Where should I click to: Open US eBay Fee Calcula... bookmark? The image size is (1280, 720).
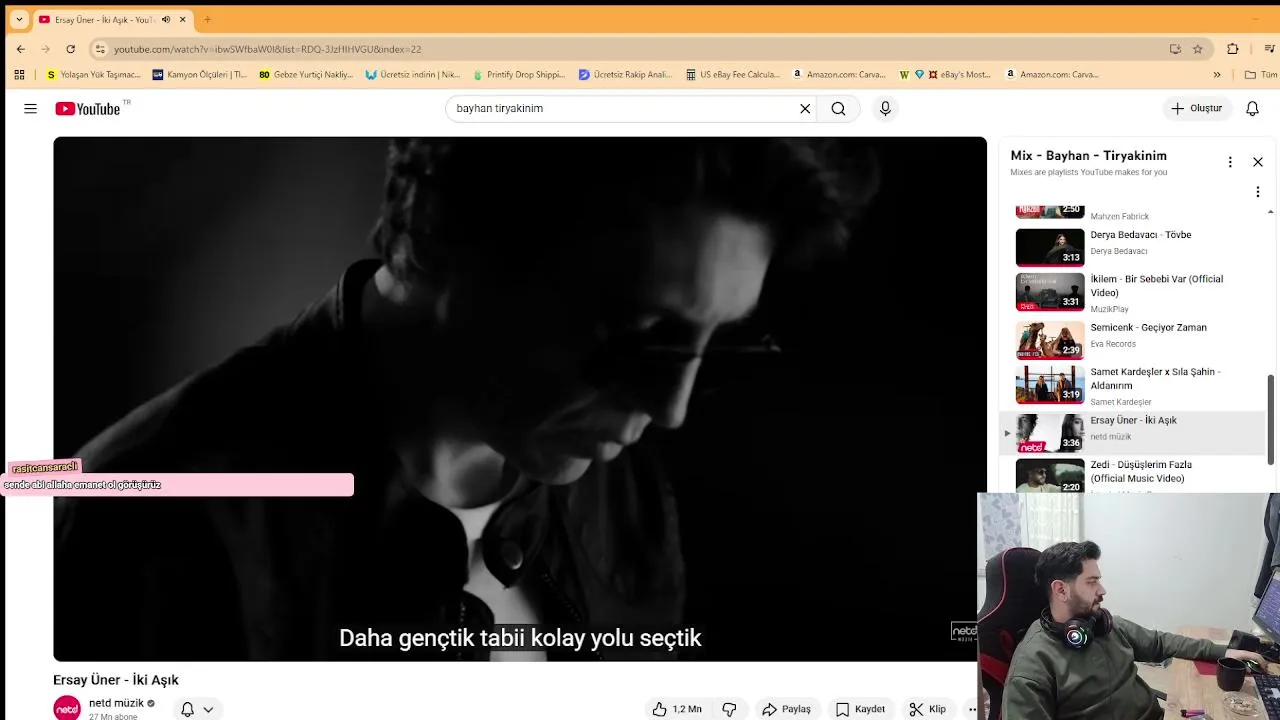pyautogui.click(x=732, y=74)
